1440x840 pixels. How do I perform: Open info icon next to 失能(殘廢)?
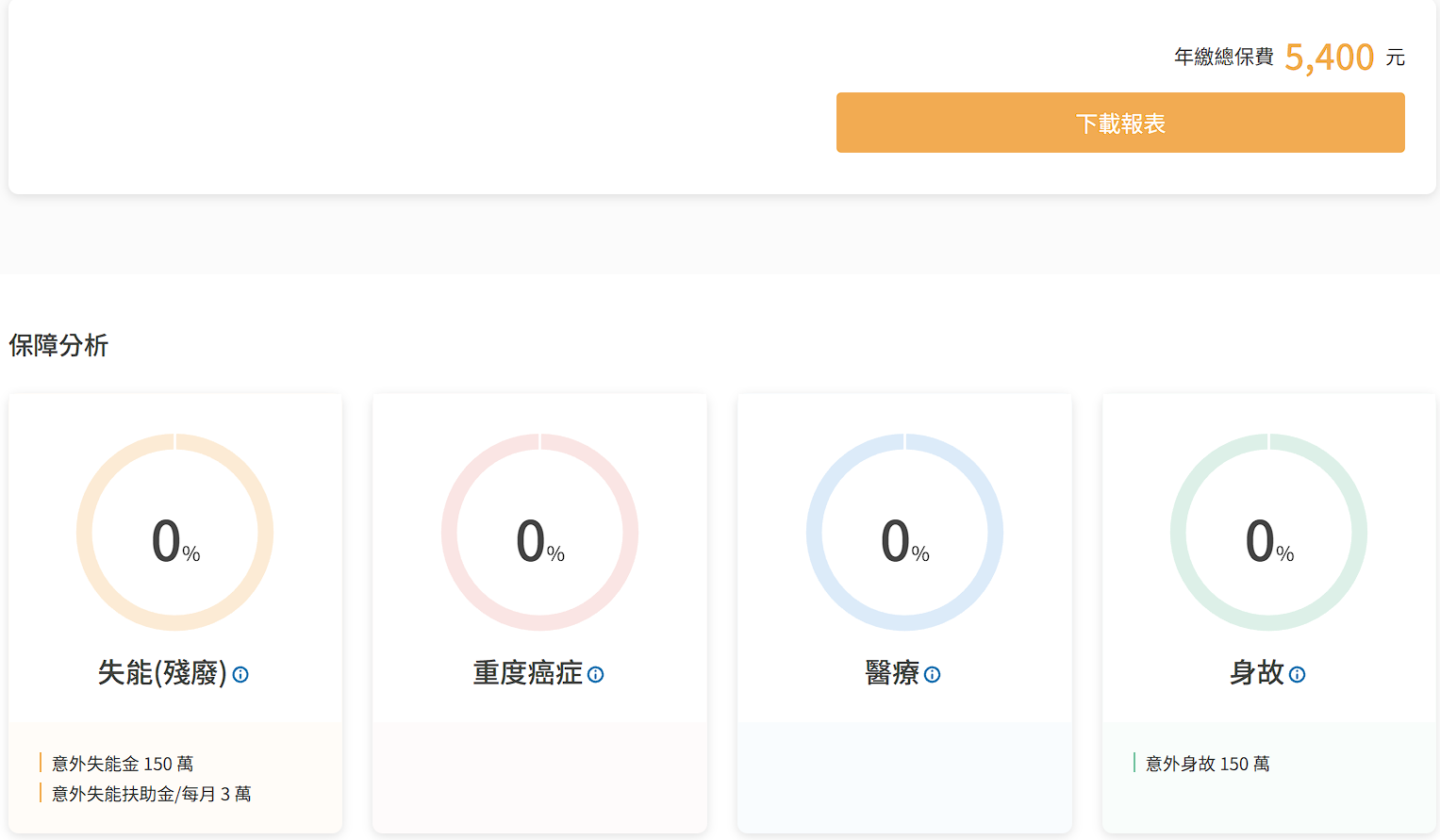pos(240,674)
